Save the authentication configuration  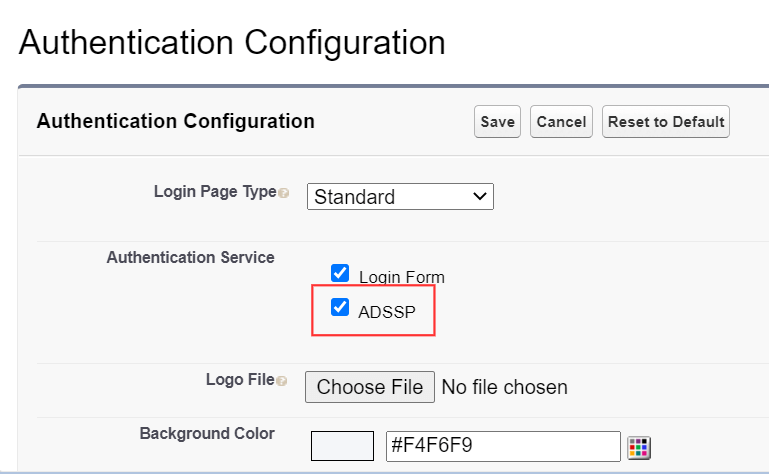tap(497, 122)
